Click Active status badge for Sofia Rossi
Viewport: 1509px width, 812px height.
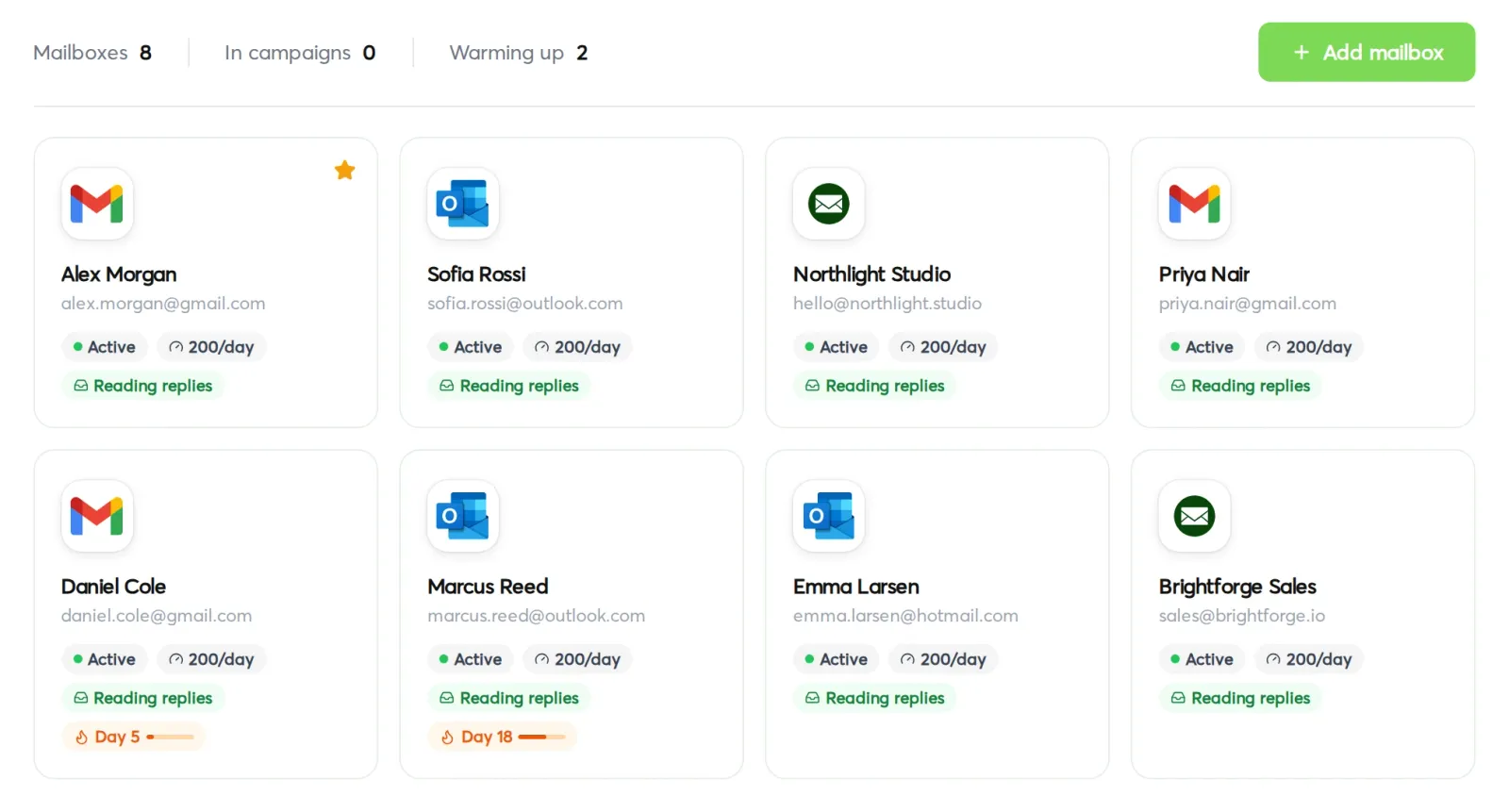click(471, 347)
